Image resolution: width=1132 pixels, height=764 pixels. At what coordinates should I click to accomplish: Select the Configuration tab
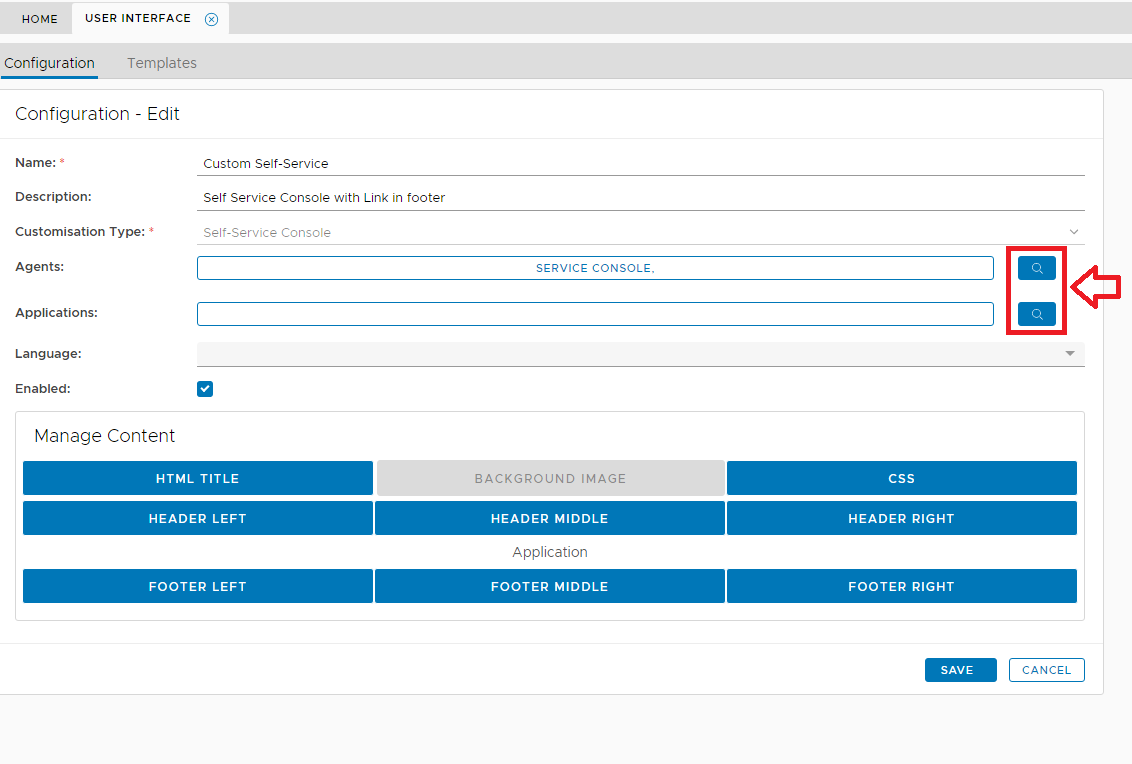pos(49,63)
